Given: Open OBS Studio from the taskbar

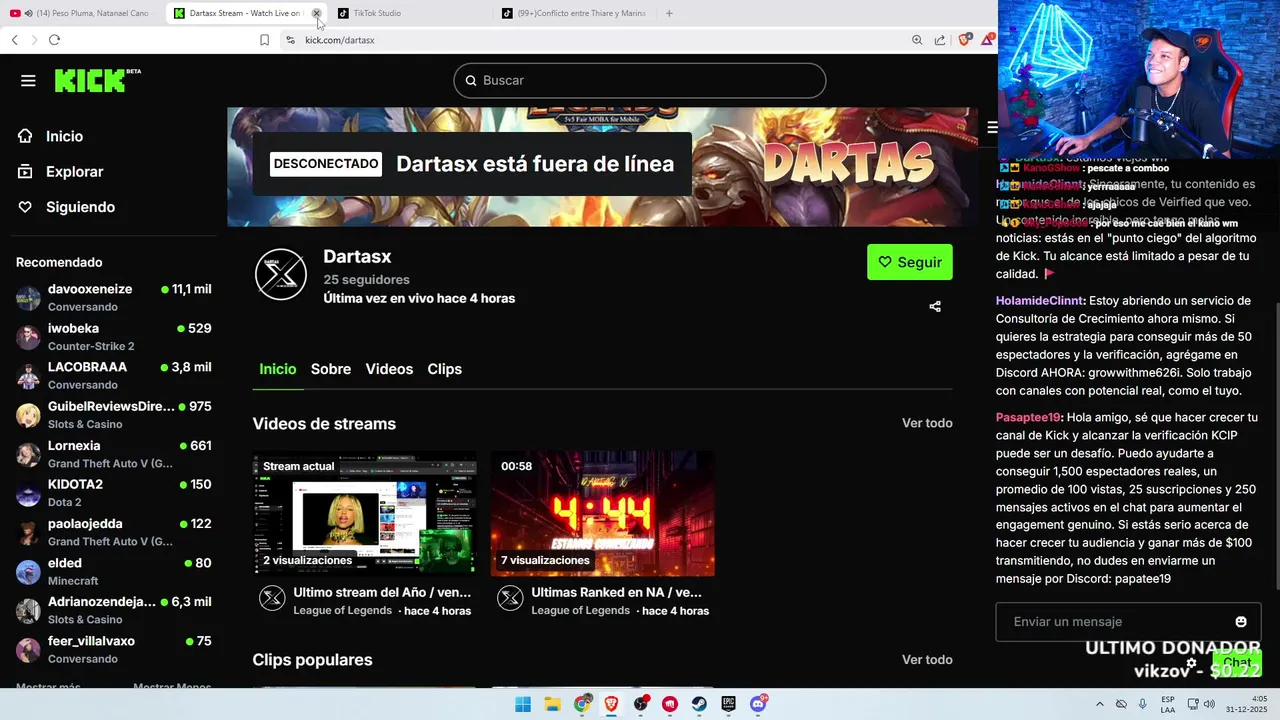Looking at the screenshot, I should (641, 704).
